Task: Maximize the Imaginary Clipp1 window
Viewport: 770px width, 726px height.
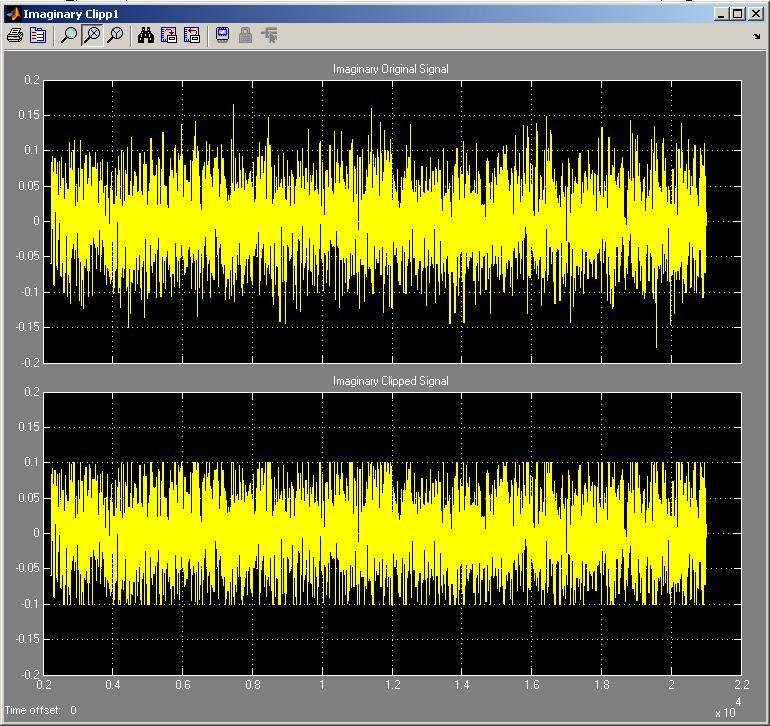Action: [738, 14]
